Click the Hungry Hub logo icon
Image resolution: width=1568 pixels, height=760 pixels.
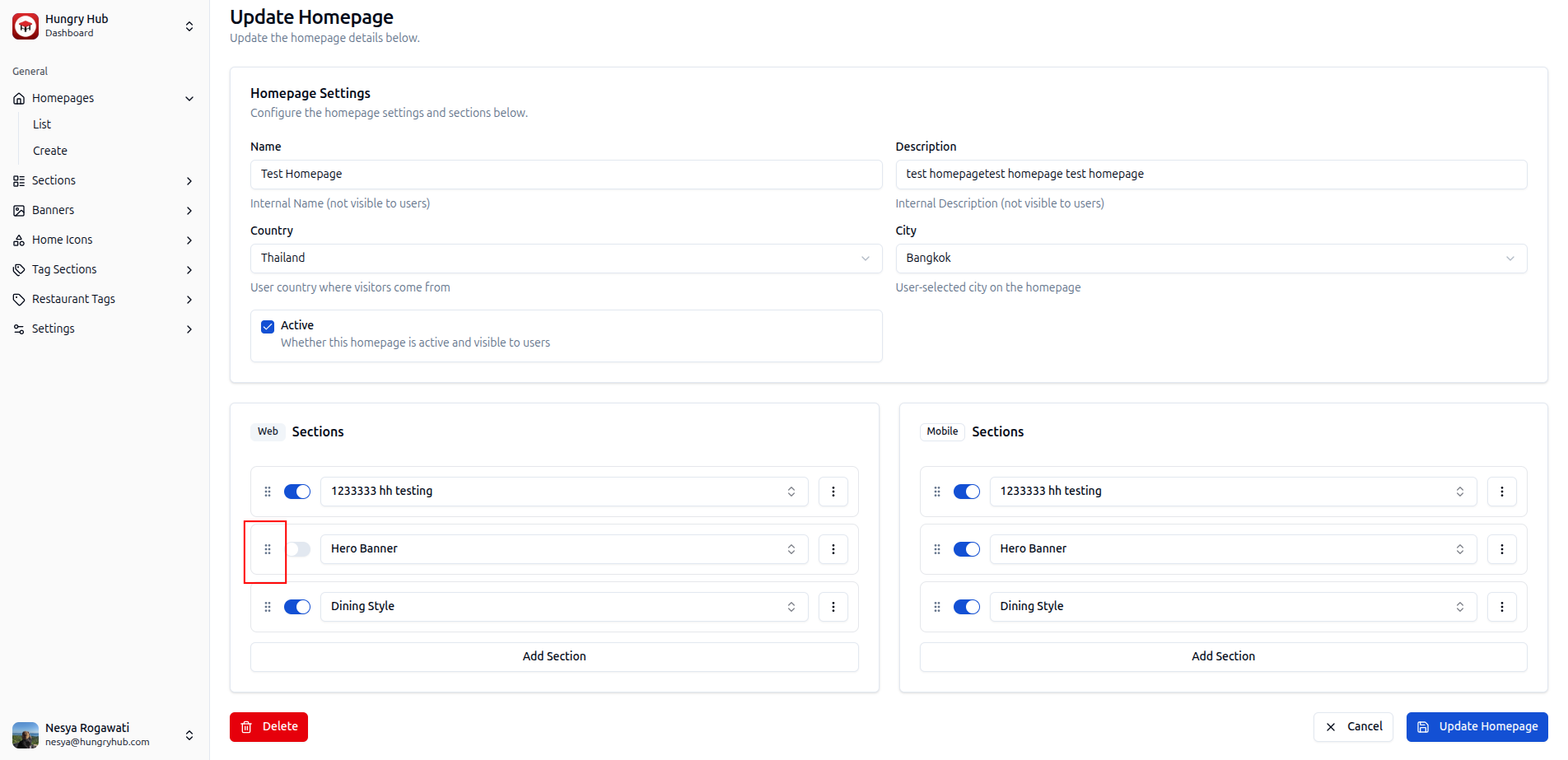click(26, 26)
